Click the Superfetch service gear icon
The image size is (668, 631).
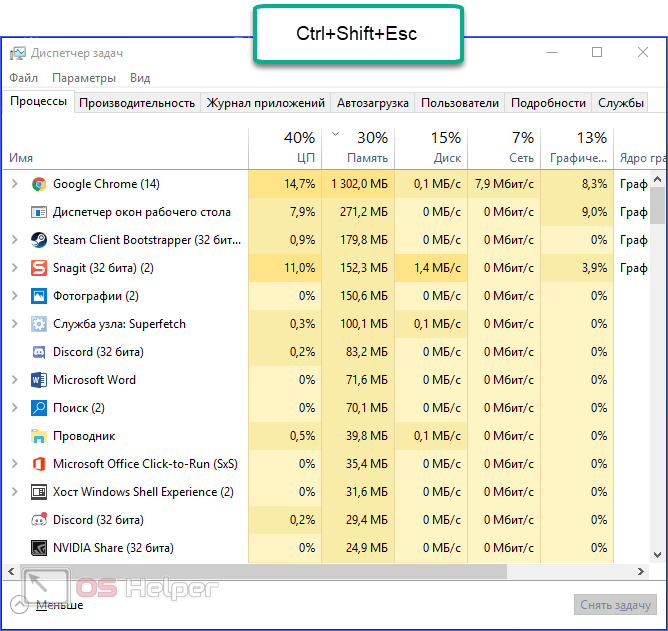(x=39, y=324)
